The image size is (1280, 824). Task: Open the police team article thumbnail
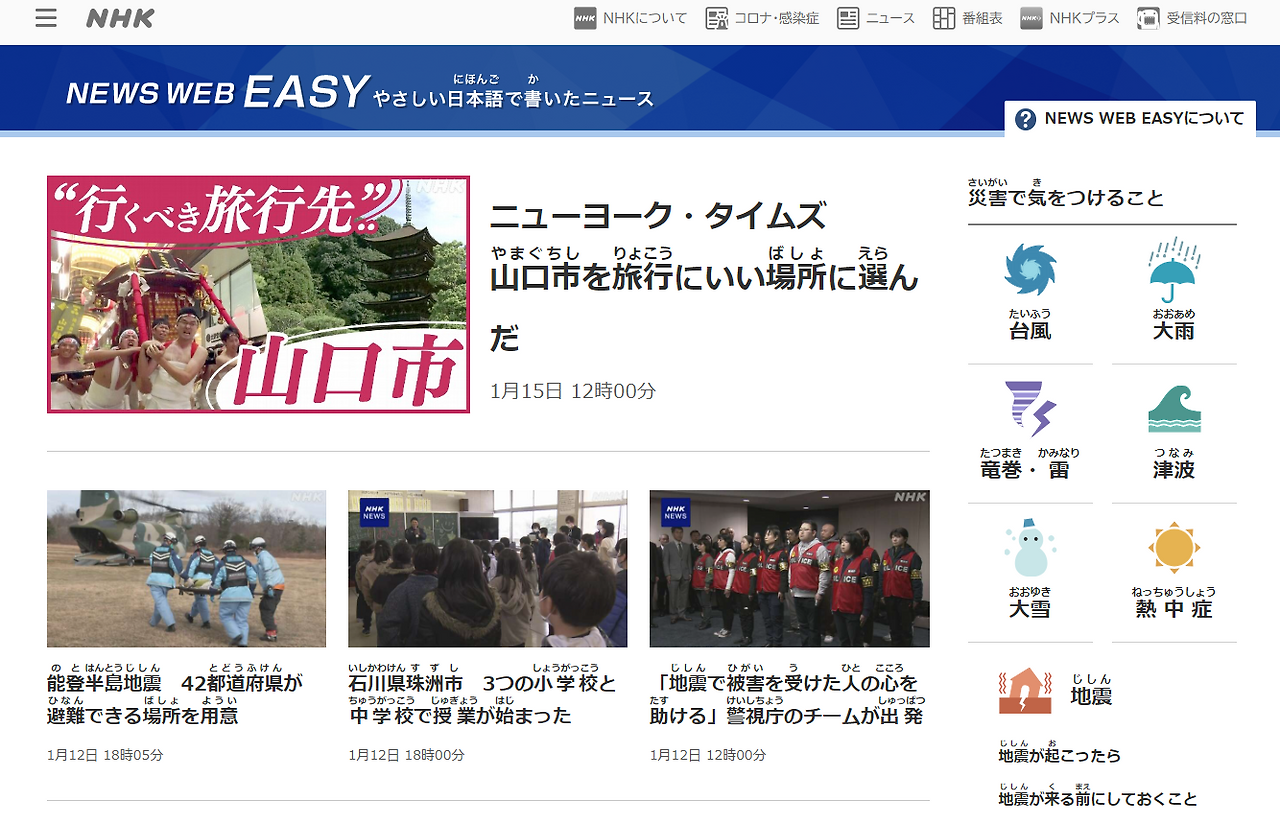coord(790,568)
